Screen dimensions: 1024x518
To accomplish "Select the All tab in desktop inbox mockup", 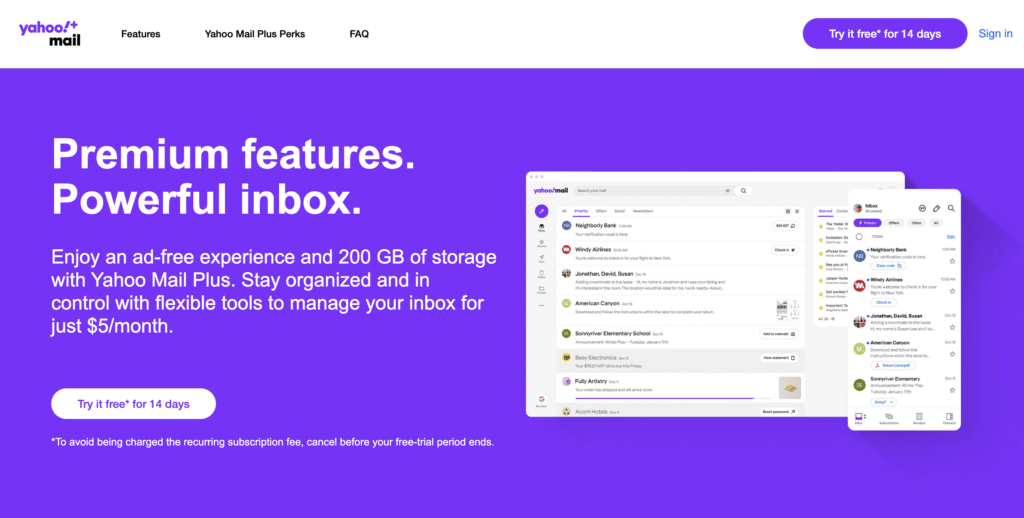I will [x=564, y=211].
